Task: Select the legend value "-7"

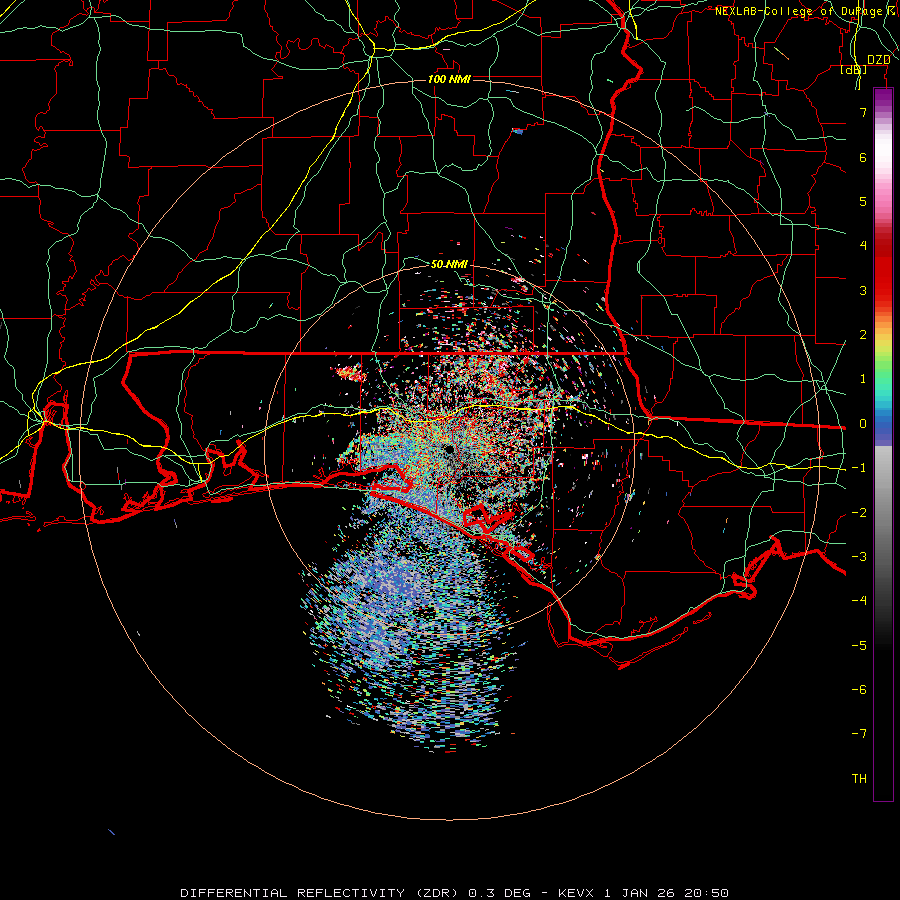Action: [x=859, y=734]
